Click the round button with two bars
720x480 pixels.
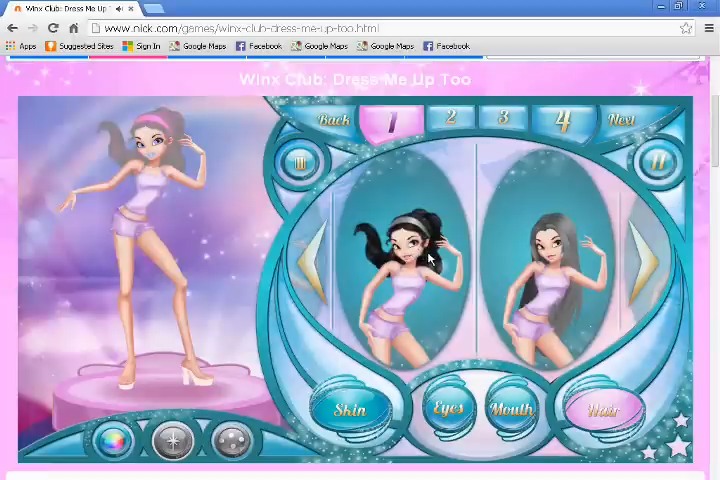[x=658, y=162]
